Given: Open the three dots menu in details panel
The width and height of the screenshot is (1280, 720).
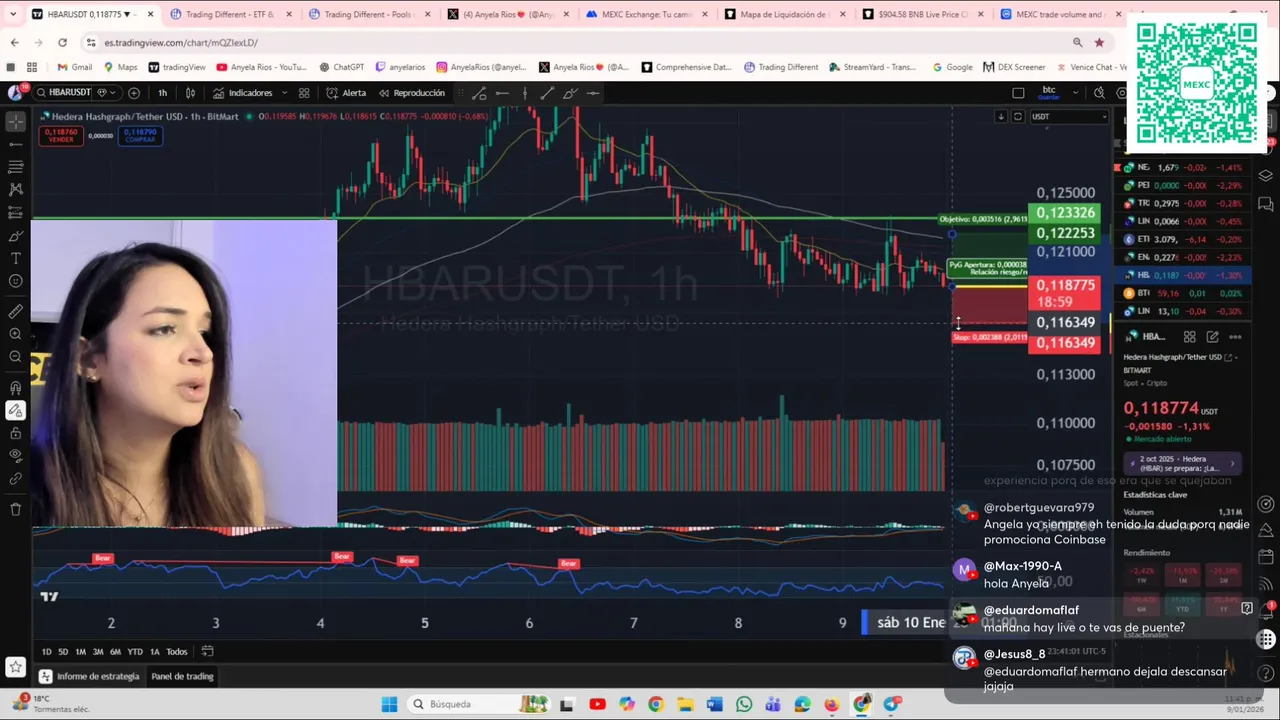Looking at the screenshot, I should tap(1235, 337).
